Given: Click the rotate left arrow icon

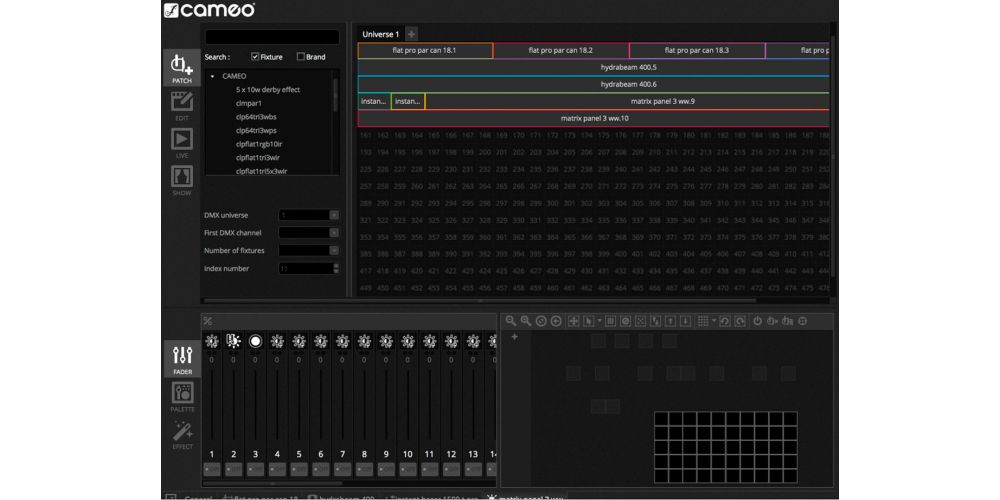Looking at the screenshot, I should (724, 321).
